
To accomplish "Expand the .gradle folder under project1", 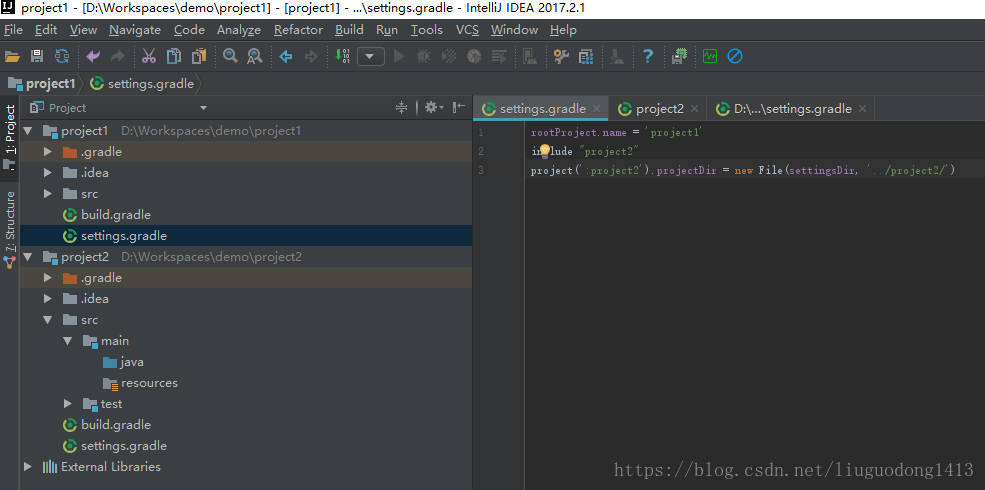I will point(48,152).
